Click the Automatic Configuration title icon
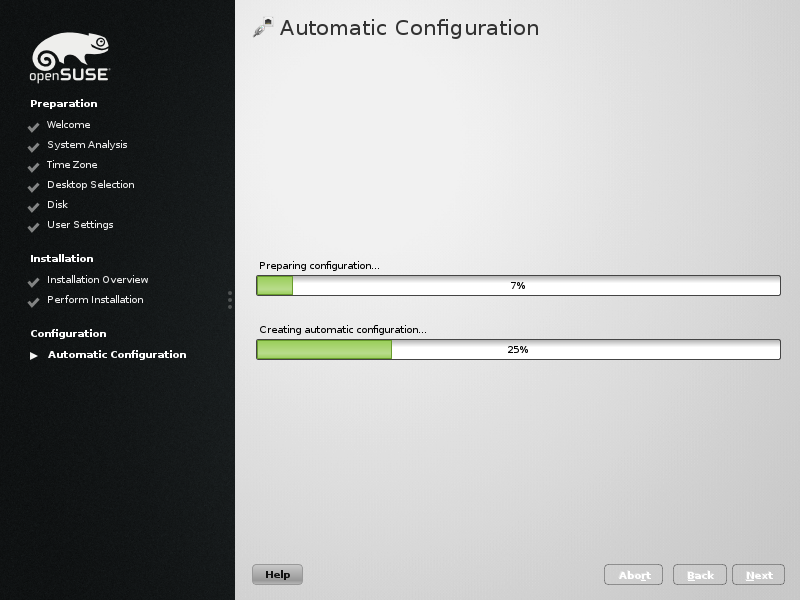The height and width of the screenshot is (600, 800). [x=263, y=28]
